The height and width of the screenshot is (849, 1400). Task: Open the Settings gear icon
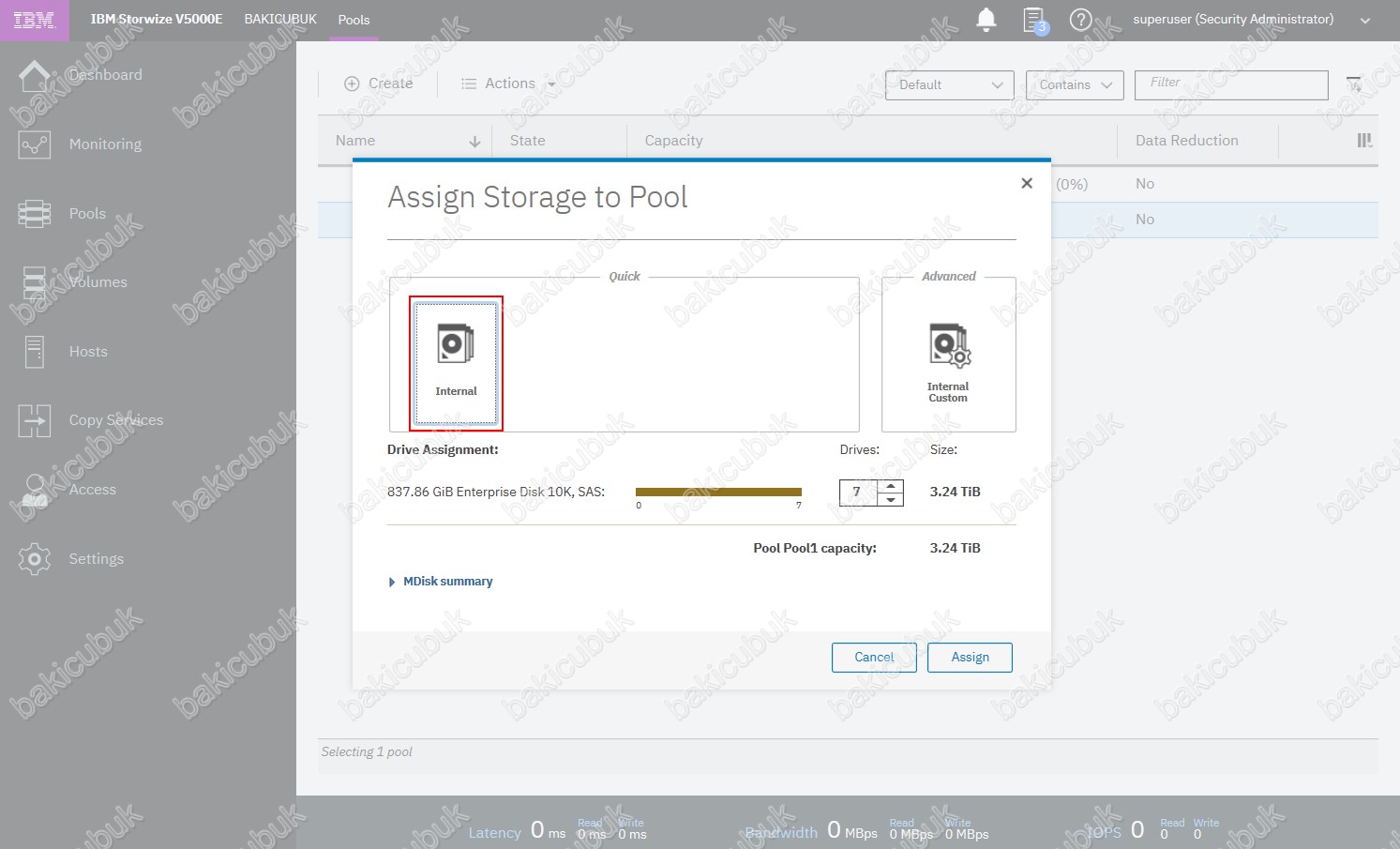35,559
